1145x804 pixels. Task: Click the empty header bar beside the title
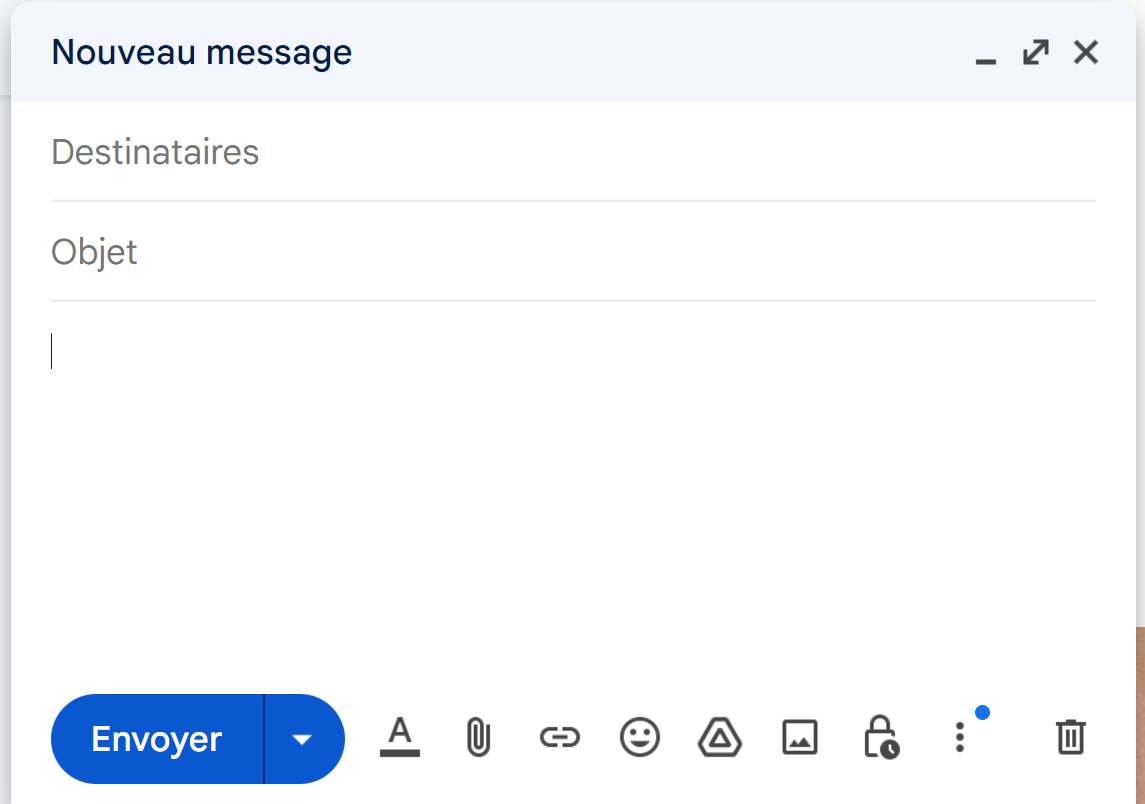(x=660, y=52)
